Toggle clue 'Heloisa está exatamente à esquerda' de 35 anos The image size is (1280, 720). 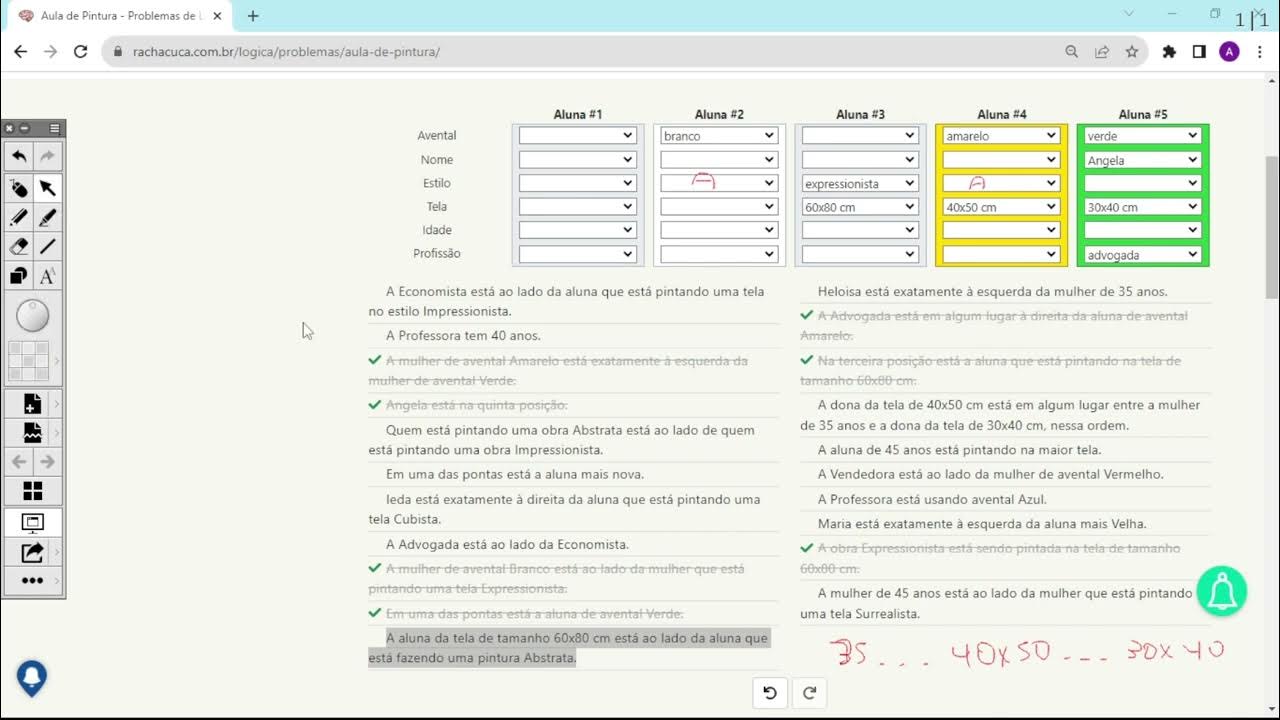click(1005, 291)
